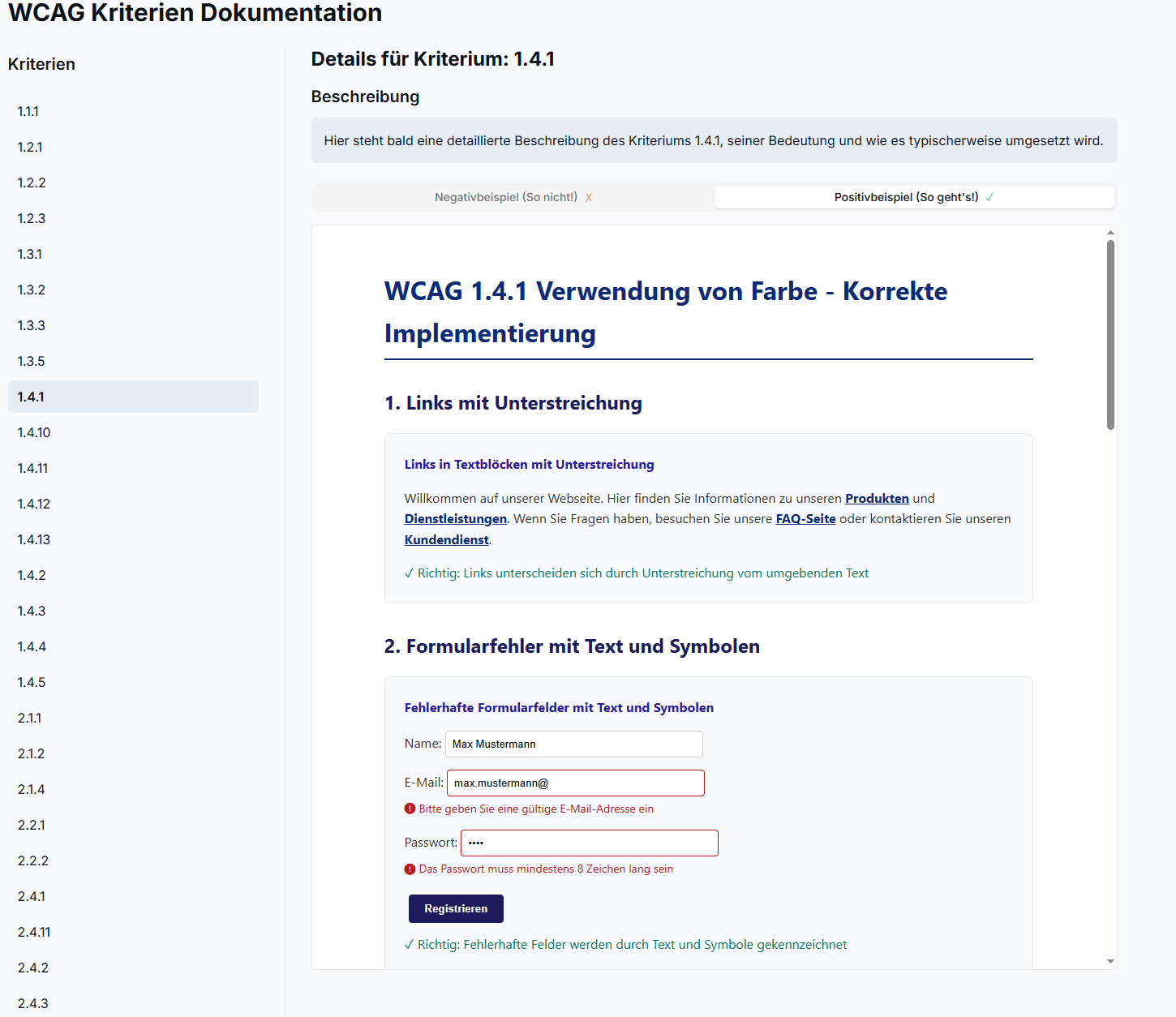The image size is (1176, 1017).
Task: Switch to the Positivbeispiel (So geht's!) tab
Action: coord(907,196)
